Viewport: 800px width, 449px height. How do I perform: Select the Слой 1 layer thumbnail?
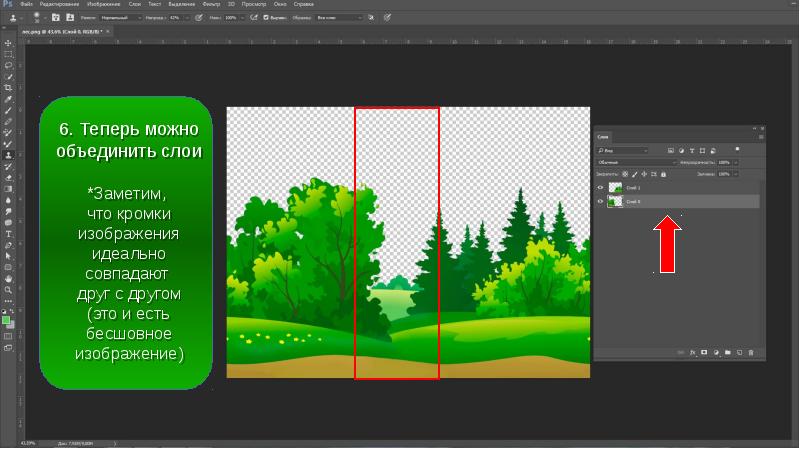click(x=615, y=188)
